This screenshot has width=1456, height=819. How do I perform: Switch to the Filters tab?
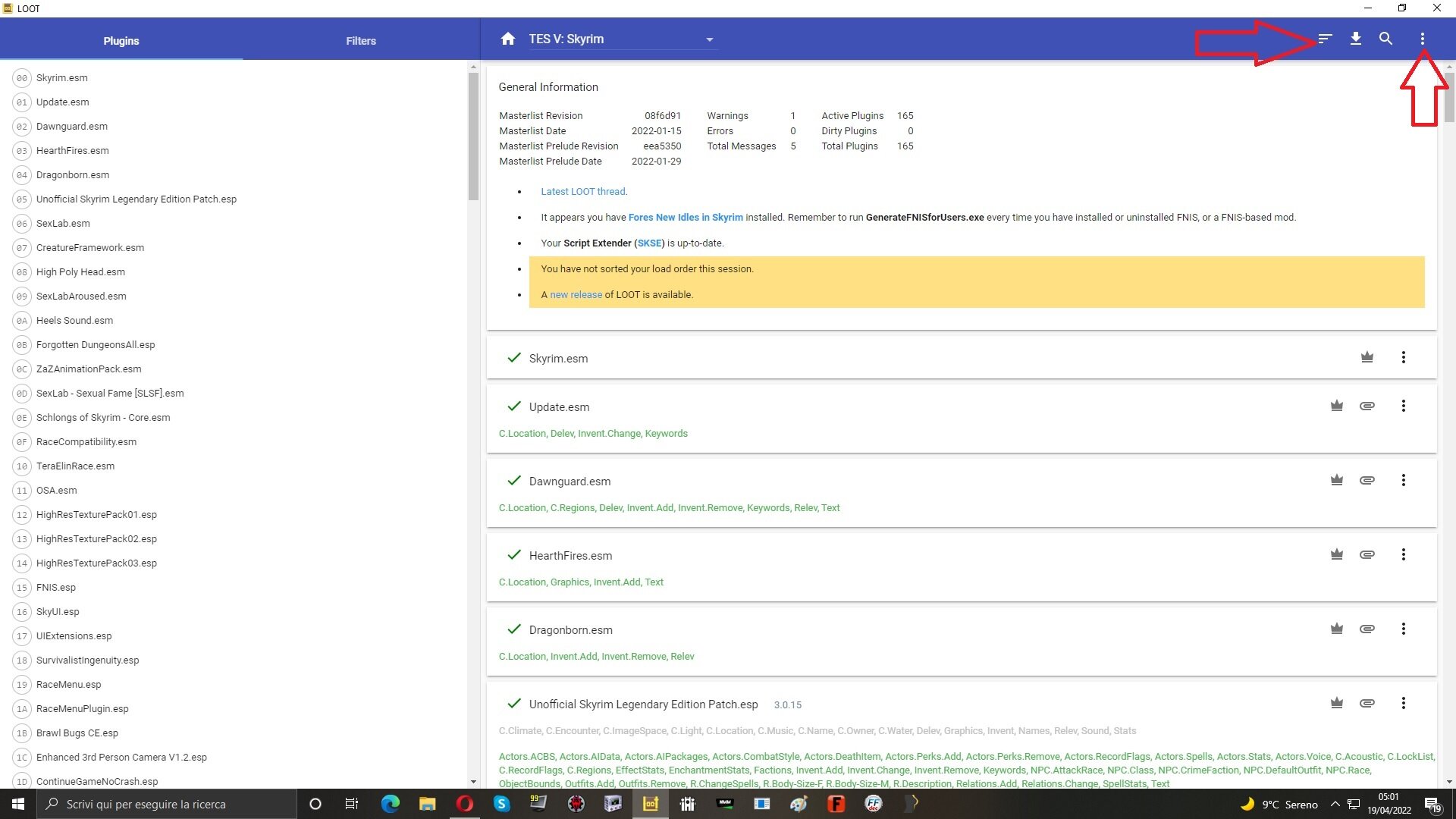click(361, 41)
